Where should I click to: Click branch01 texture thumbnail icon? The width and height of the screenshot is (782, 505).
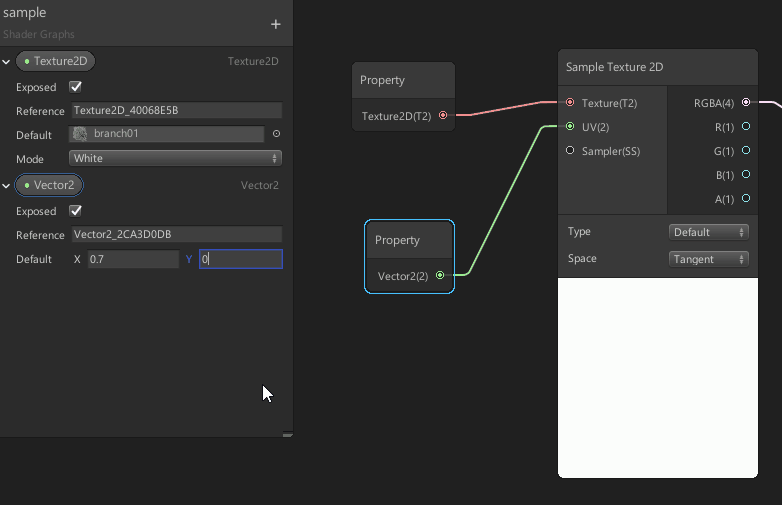[x=80, y=134]
